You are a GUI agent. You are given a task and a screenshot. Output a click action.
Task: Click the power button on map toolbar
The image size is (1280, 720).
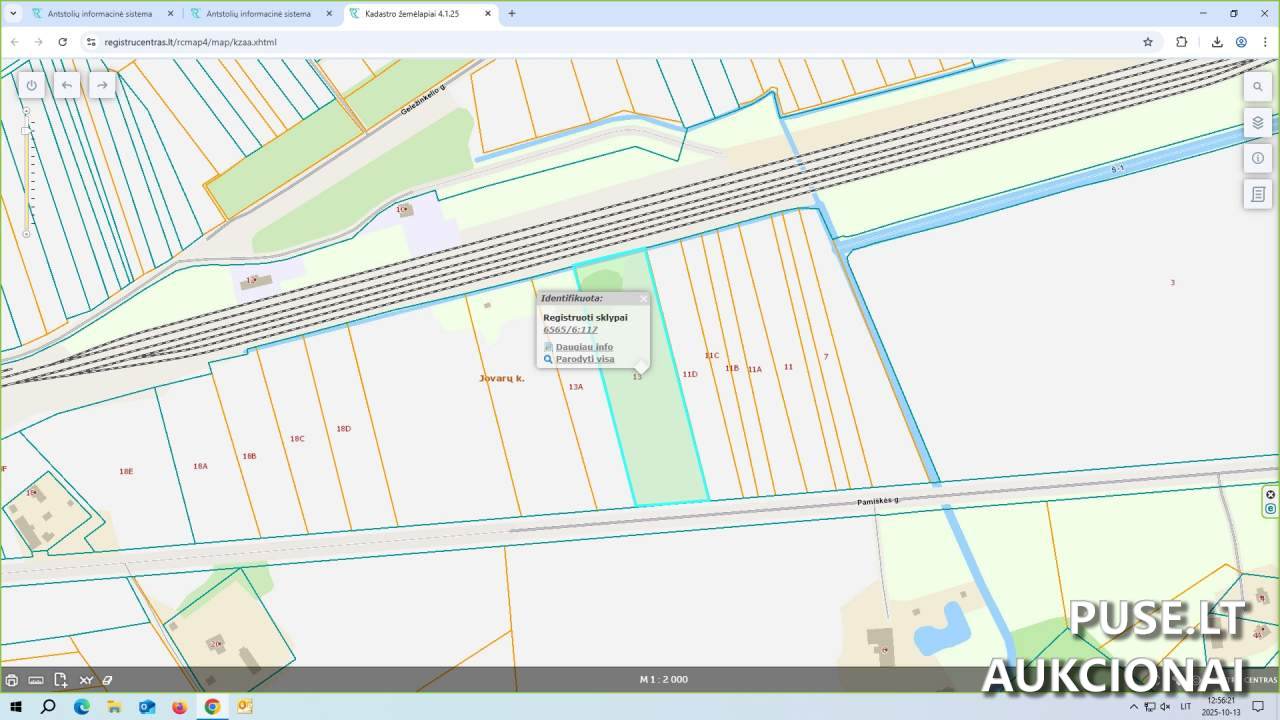31,85
